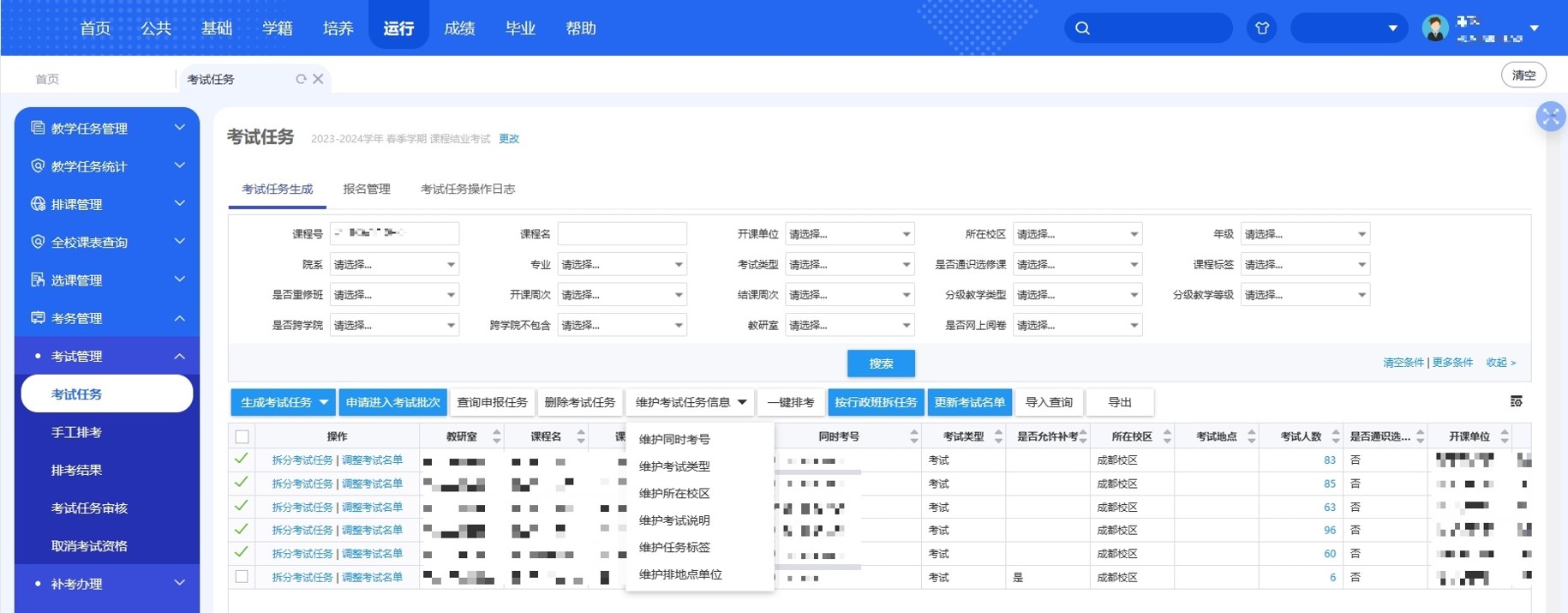Click the 排课管理 sidebar icon
The width and height of the screenshot is (1568, 613).
tap(38, 204)
